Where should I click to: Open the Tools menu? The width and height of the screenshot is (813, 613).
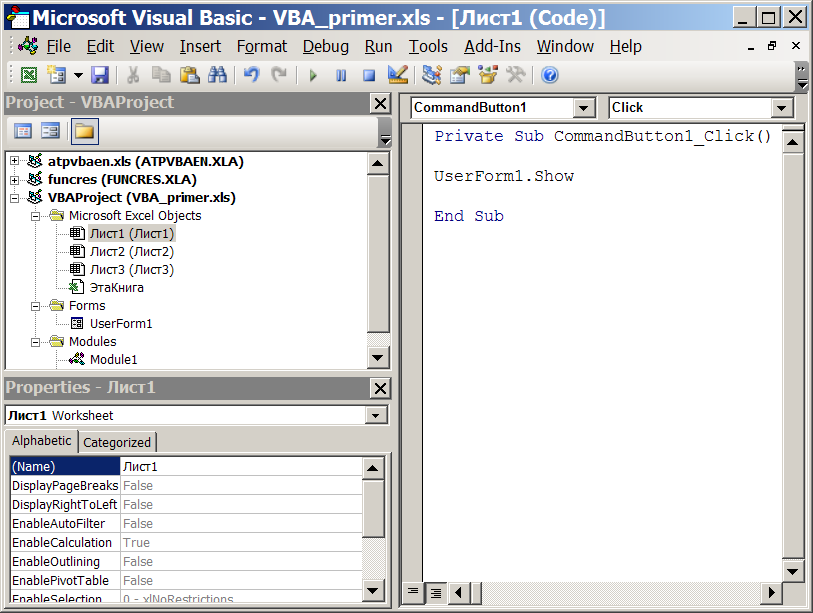coord(428,47)
